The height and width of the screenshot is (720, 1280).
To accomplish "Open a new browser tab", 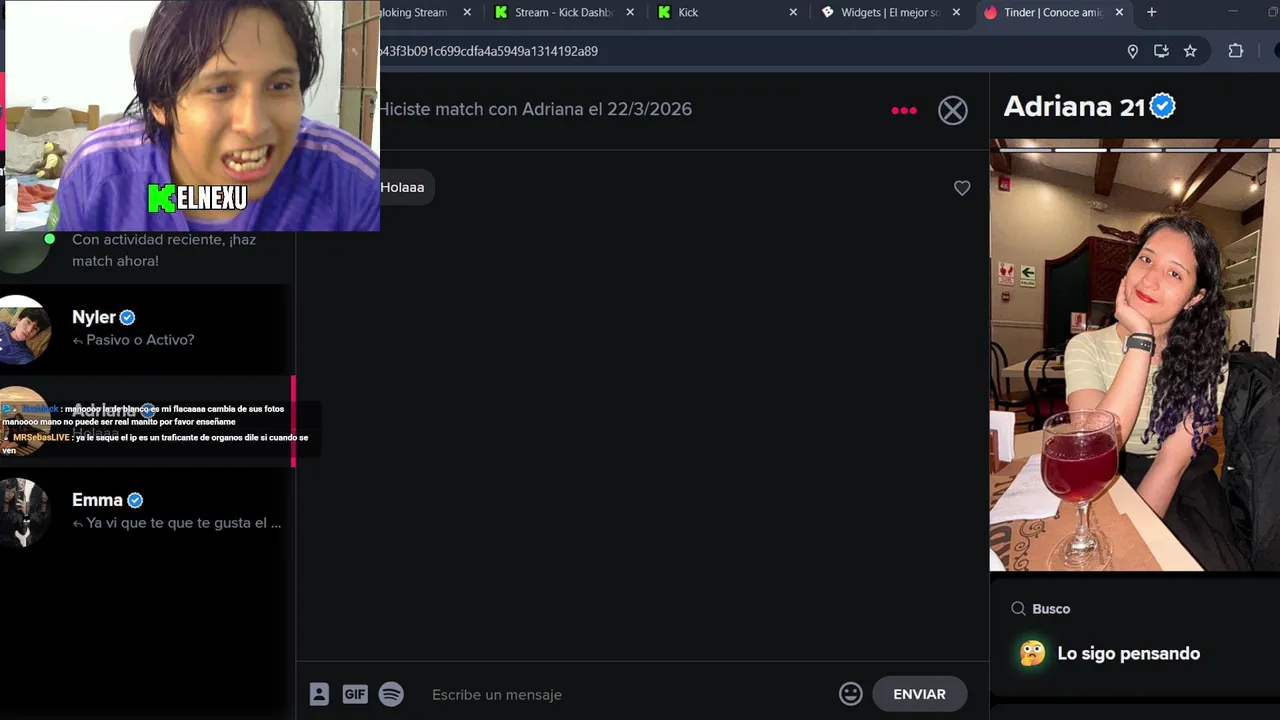I will click(x=1151, y=12).
